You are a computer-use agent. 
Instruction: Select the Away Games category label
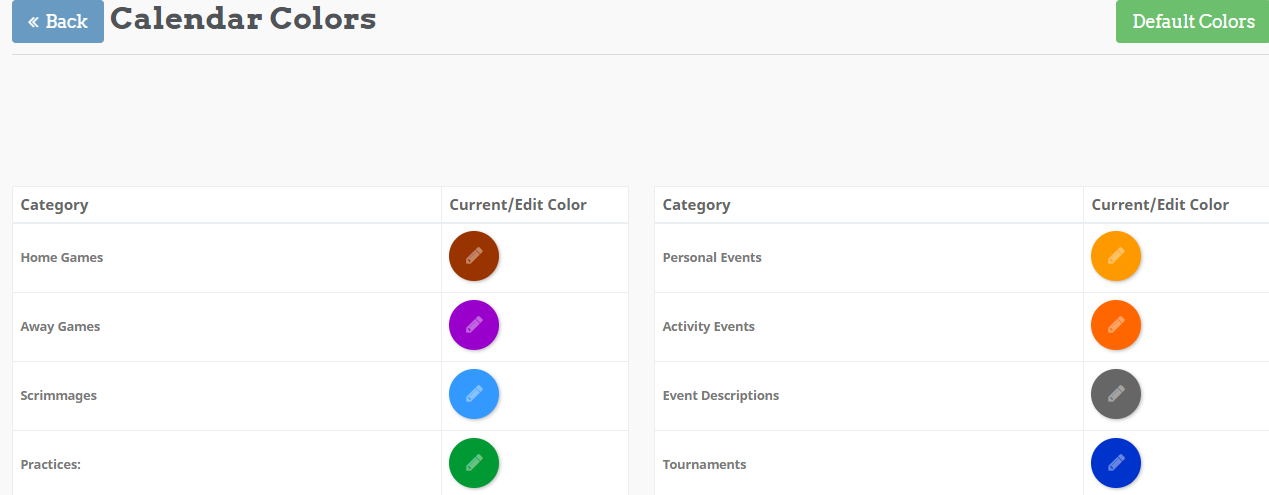pos(60,326)
